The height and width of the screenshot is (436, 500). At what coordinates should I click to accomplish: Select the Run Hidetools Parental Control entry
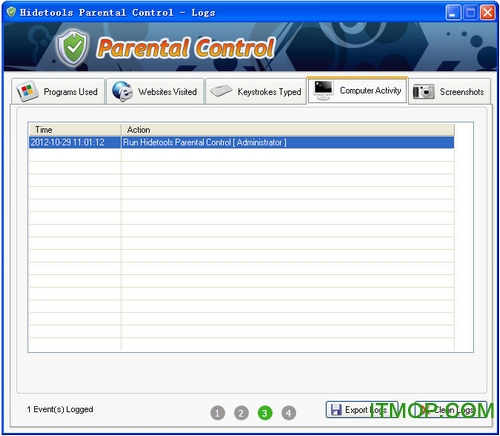(288, 143)
